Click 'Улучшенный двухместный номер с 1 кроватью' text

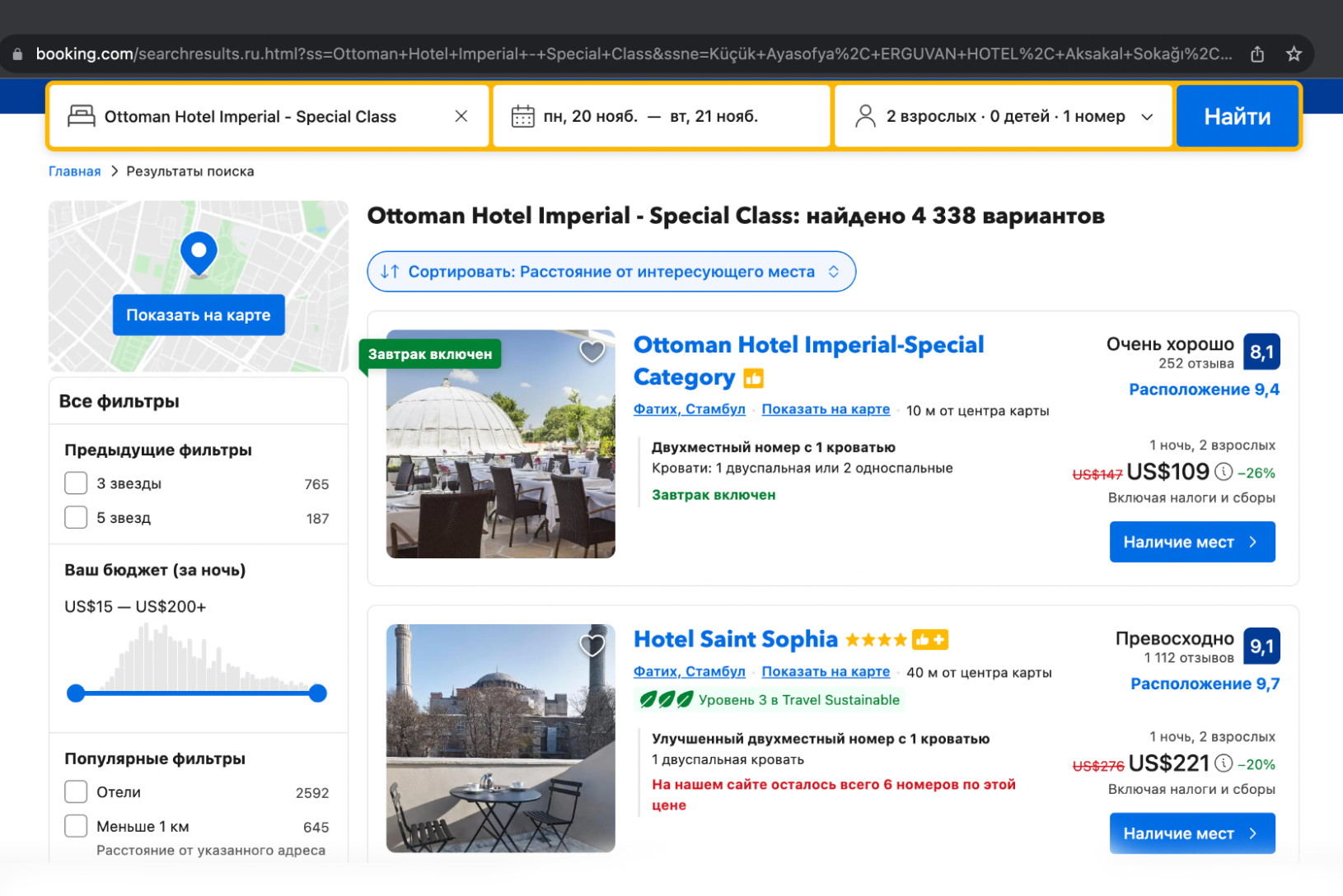821,739
